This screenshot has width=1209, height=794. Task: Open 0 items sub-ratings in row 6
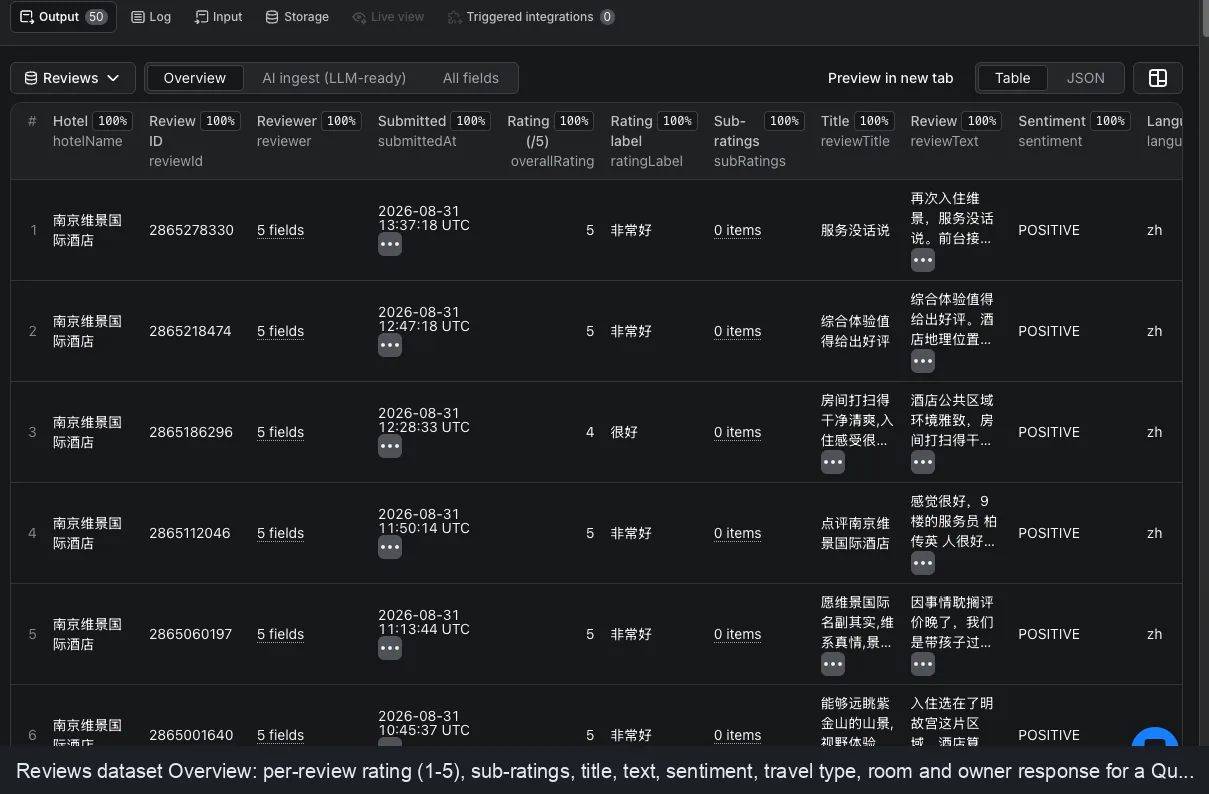(x=737, y=735)
